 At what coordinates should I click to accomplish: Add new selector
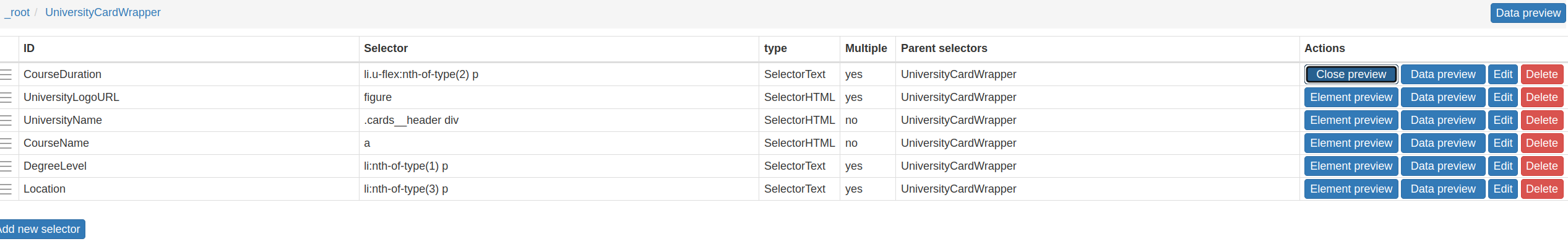point(41,229)
